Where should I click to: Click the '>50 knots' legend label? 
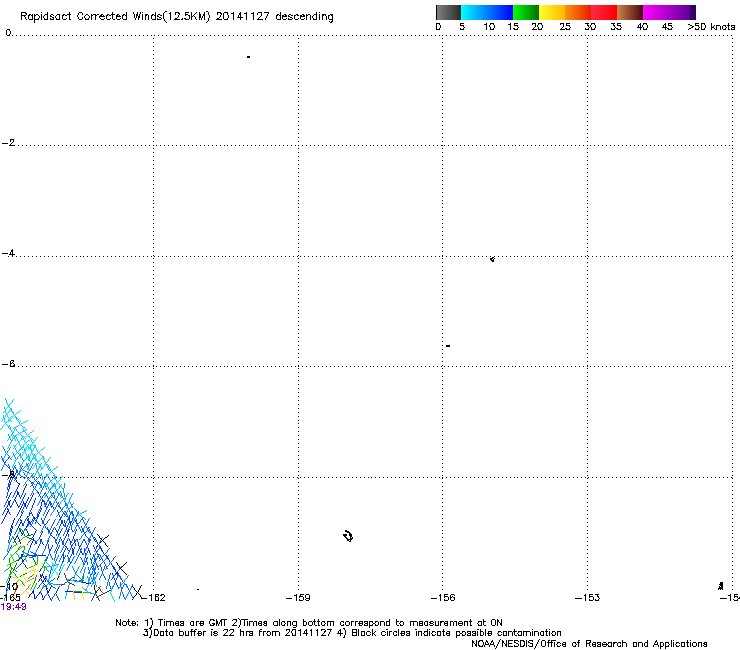[711, 27]
